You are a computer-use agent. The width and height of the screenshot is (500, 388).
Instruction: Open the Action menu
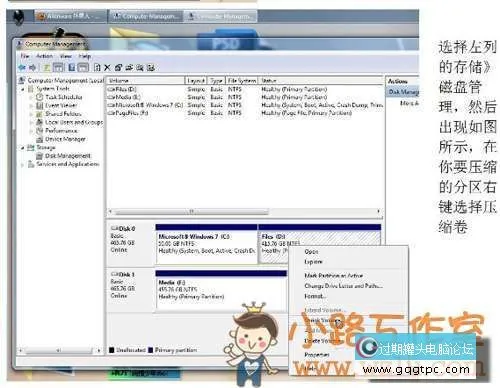[44, 56]
